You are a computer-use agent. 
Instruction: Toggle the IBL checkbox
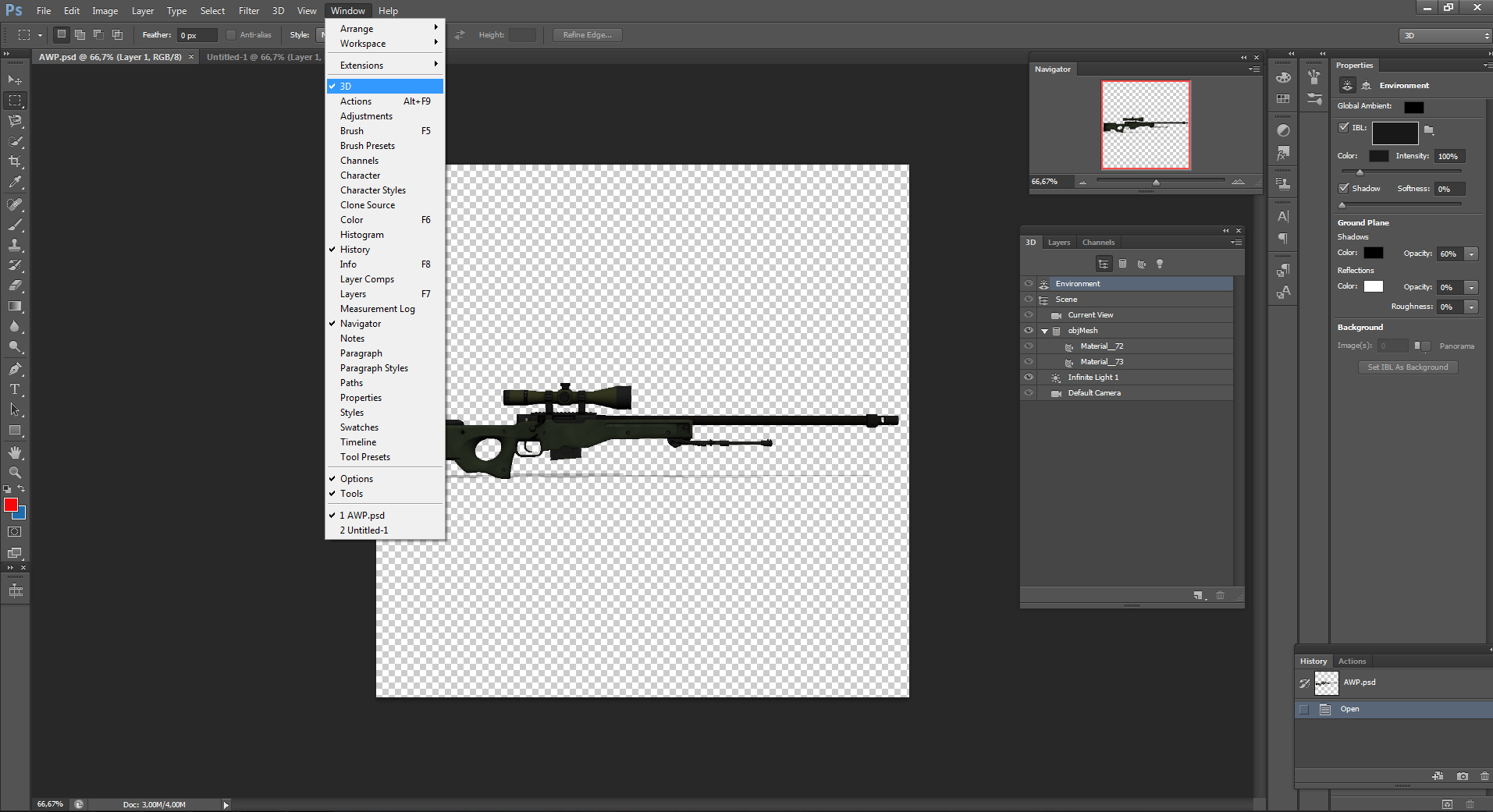point(1344,128)
